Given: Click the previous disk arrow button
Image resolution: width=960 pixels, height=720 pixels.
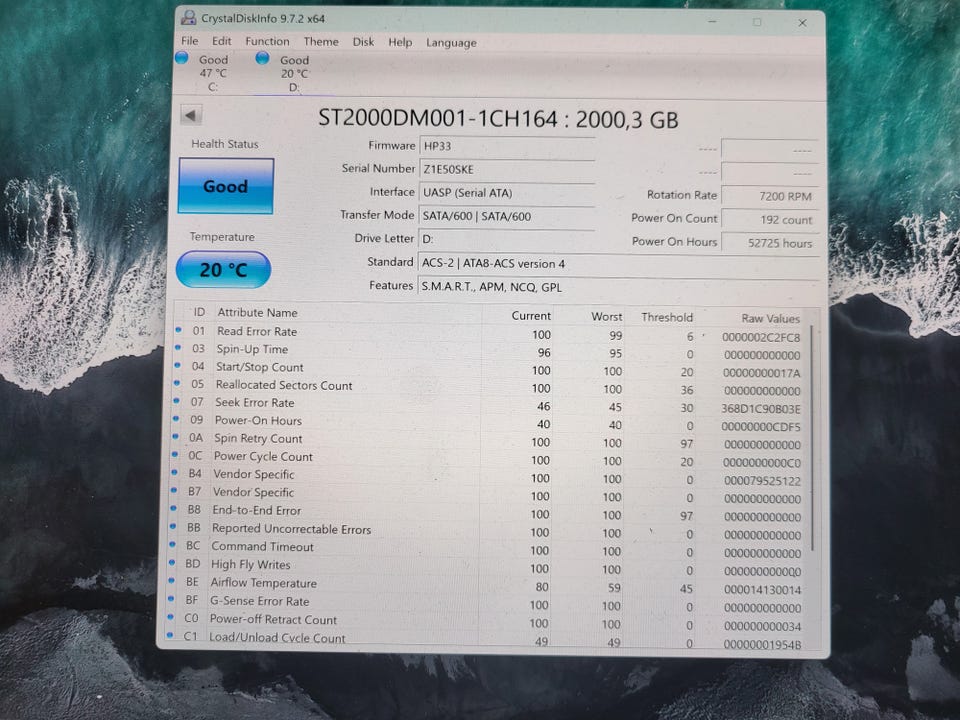Looking at the screenshot, I should (190, 115).
